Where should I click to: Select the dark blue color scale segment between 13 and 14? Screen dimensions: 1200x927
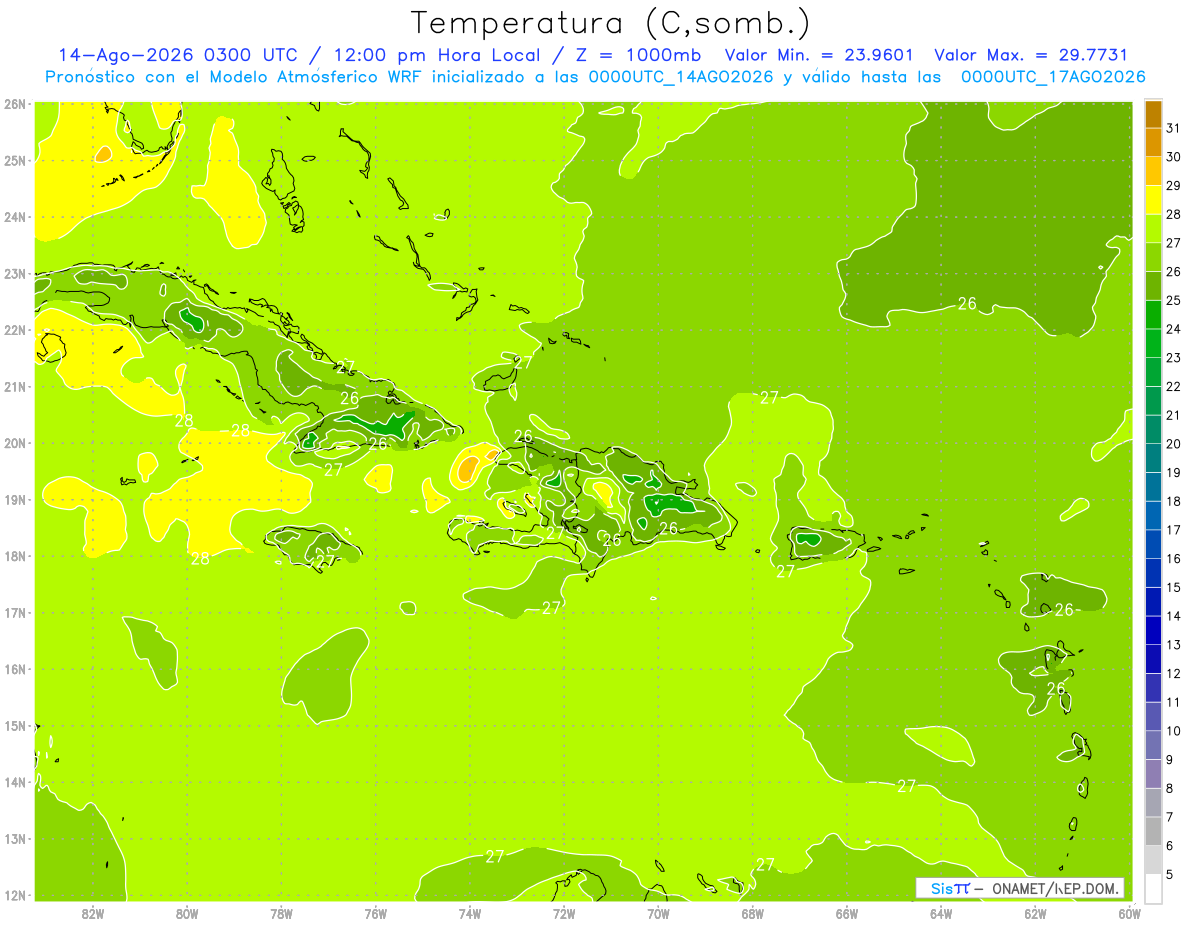[x=1153, y=630]
